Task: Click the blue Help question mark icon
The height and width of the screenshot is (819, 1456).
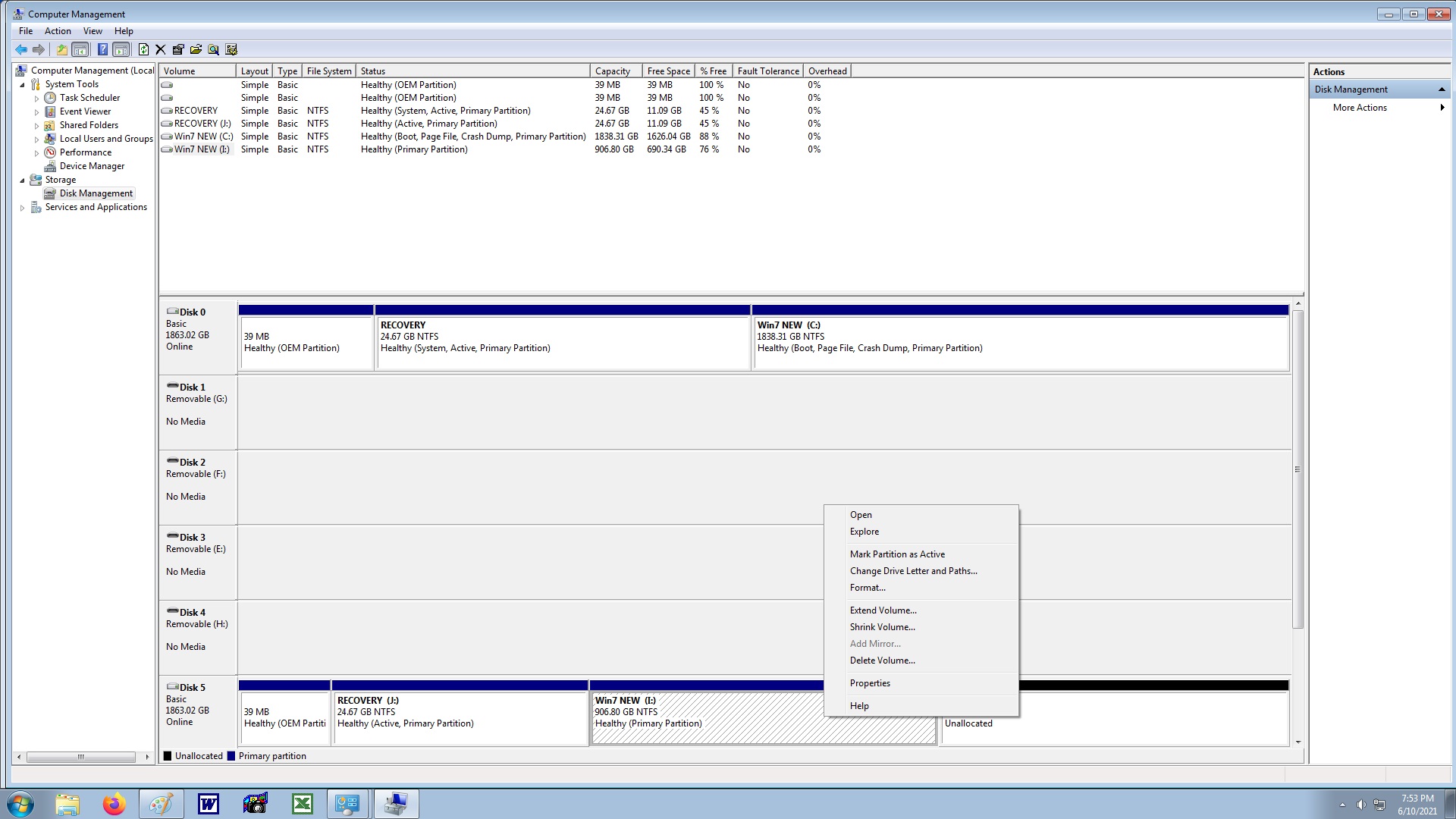Action: pyautogui.click(x=102, y=50)
